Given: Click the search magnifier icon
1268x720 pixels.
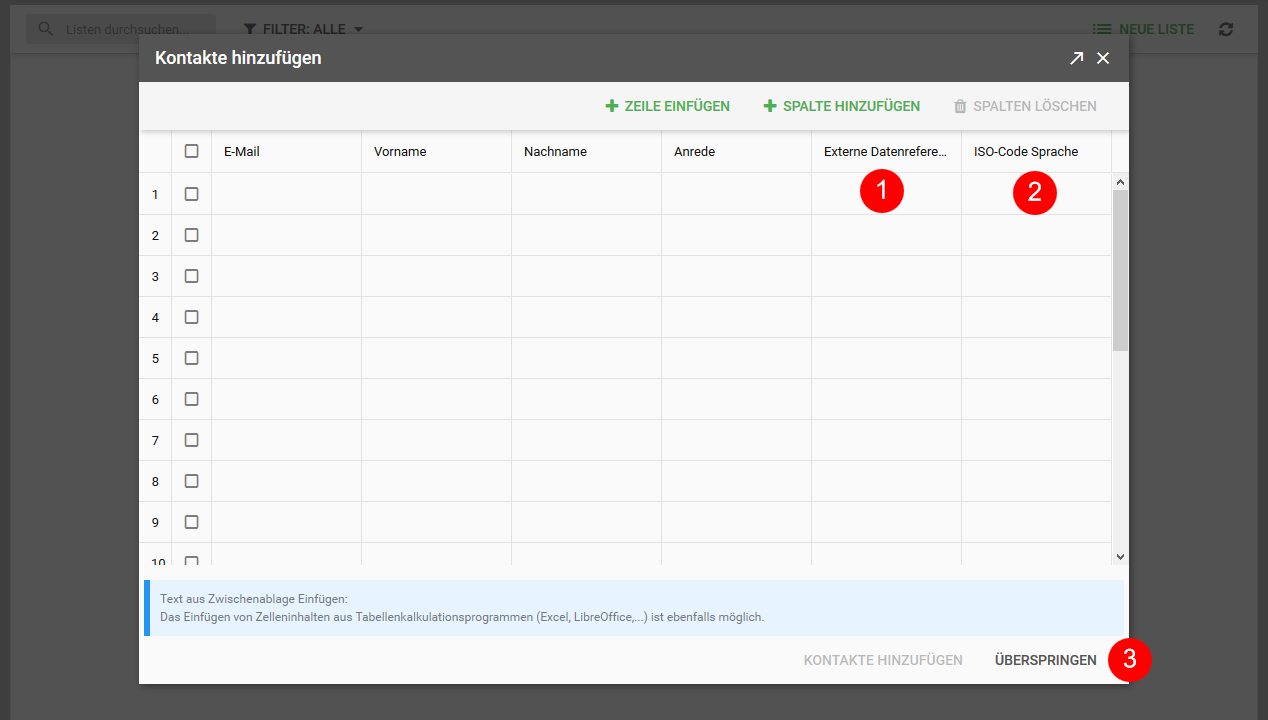Looking at the screenshot, I should click(x=45, y=29).
